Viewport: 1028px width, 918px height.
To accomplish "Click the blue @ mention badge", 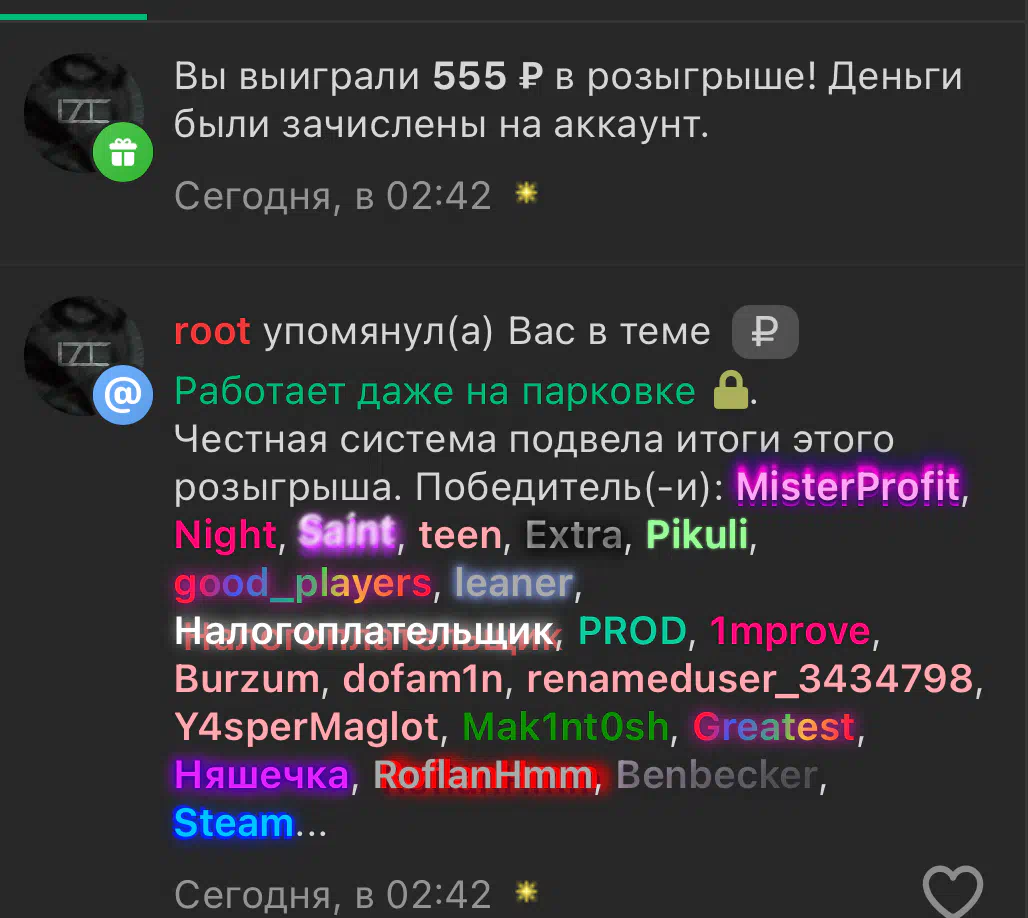I will (123, 395).
